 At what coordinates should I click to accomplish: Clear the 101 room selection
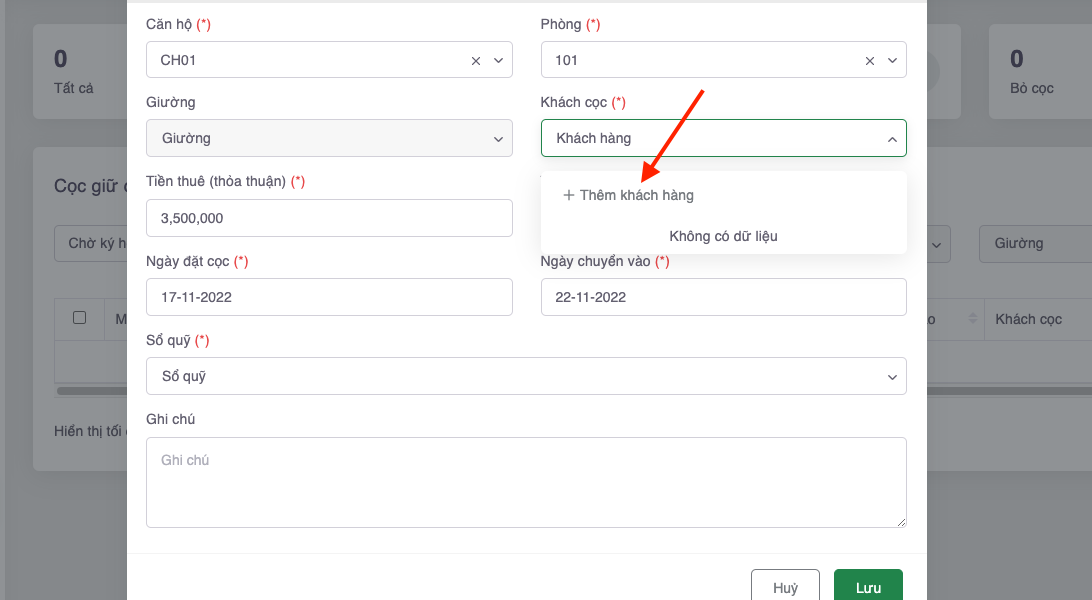870,60
